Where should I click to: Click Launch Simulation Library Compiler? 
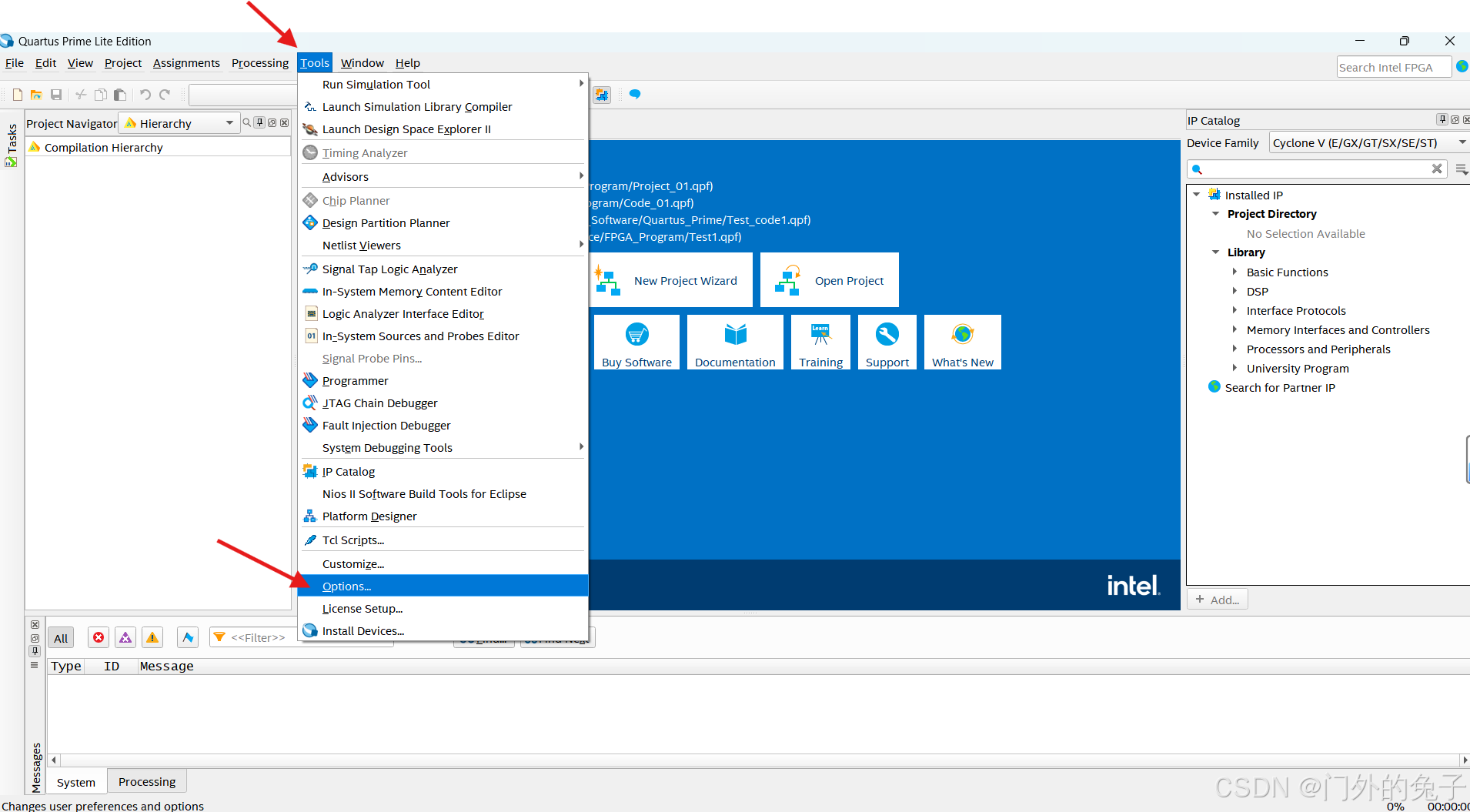(443, 107)
